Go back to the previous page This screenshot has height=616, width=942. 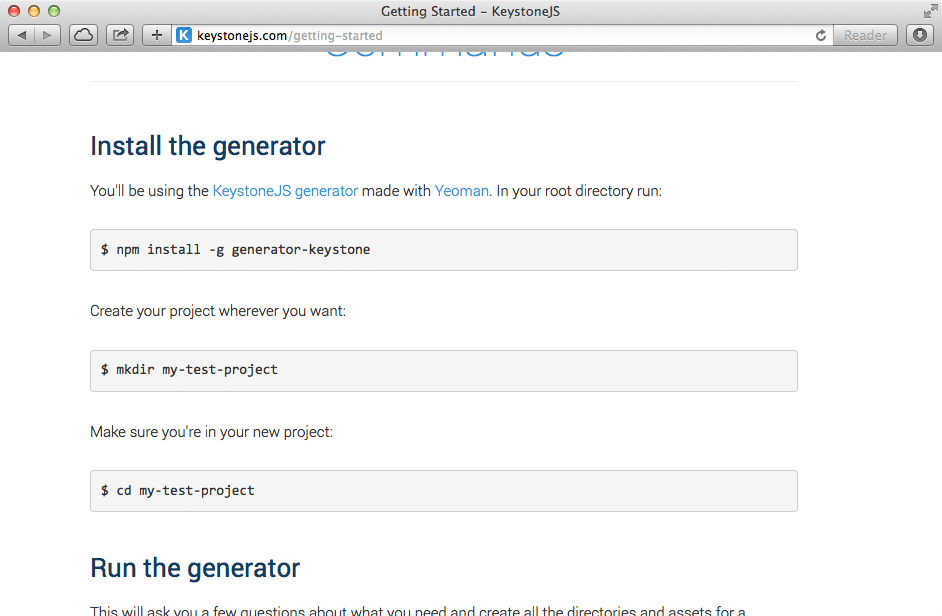(x=22, y=35)
